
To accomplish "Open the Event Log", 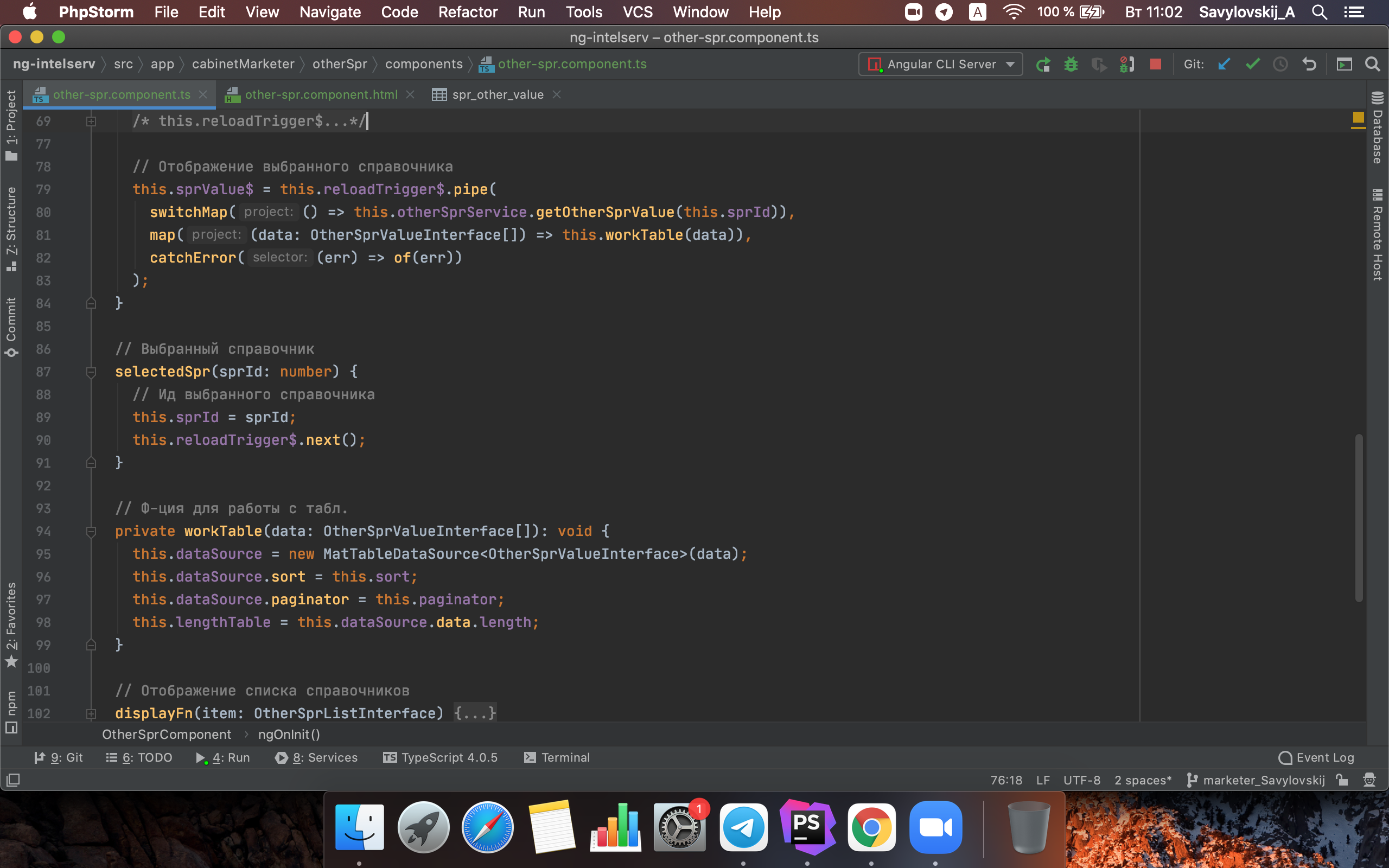I will click(x=1316, y=757).
